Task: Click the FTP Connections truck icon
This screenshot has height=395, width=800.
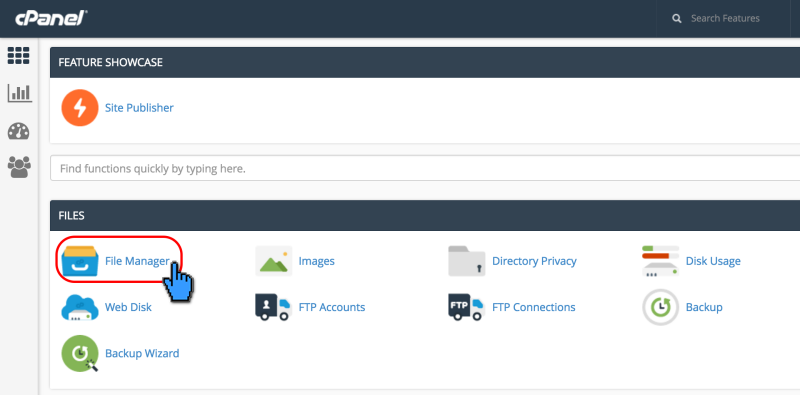Action: (x=466, y=307)
